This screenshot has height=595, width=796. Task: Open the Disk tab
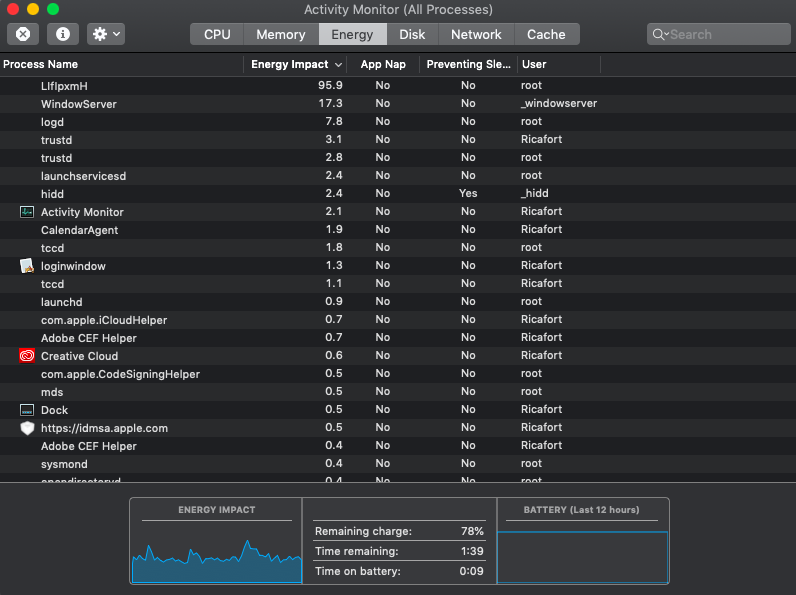412,34
